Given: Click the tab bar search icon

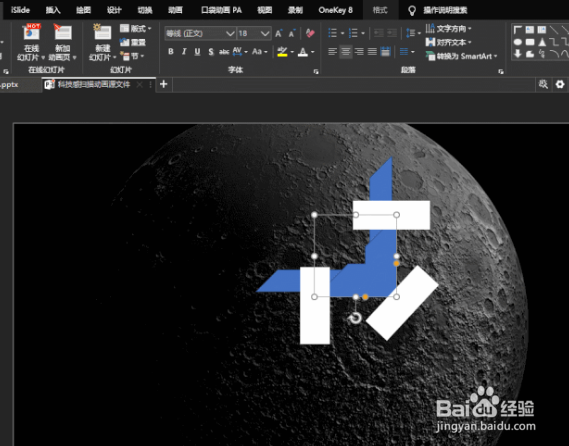Looking at the screenshot, I should coord(543,85).
